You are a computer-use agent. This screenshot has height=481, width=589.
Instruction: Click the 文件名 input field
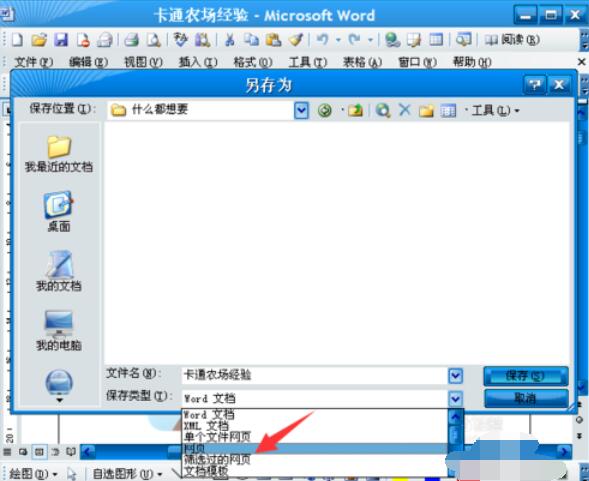315,375
